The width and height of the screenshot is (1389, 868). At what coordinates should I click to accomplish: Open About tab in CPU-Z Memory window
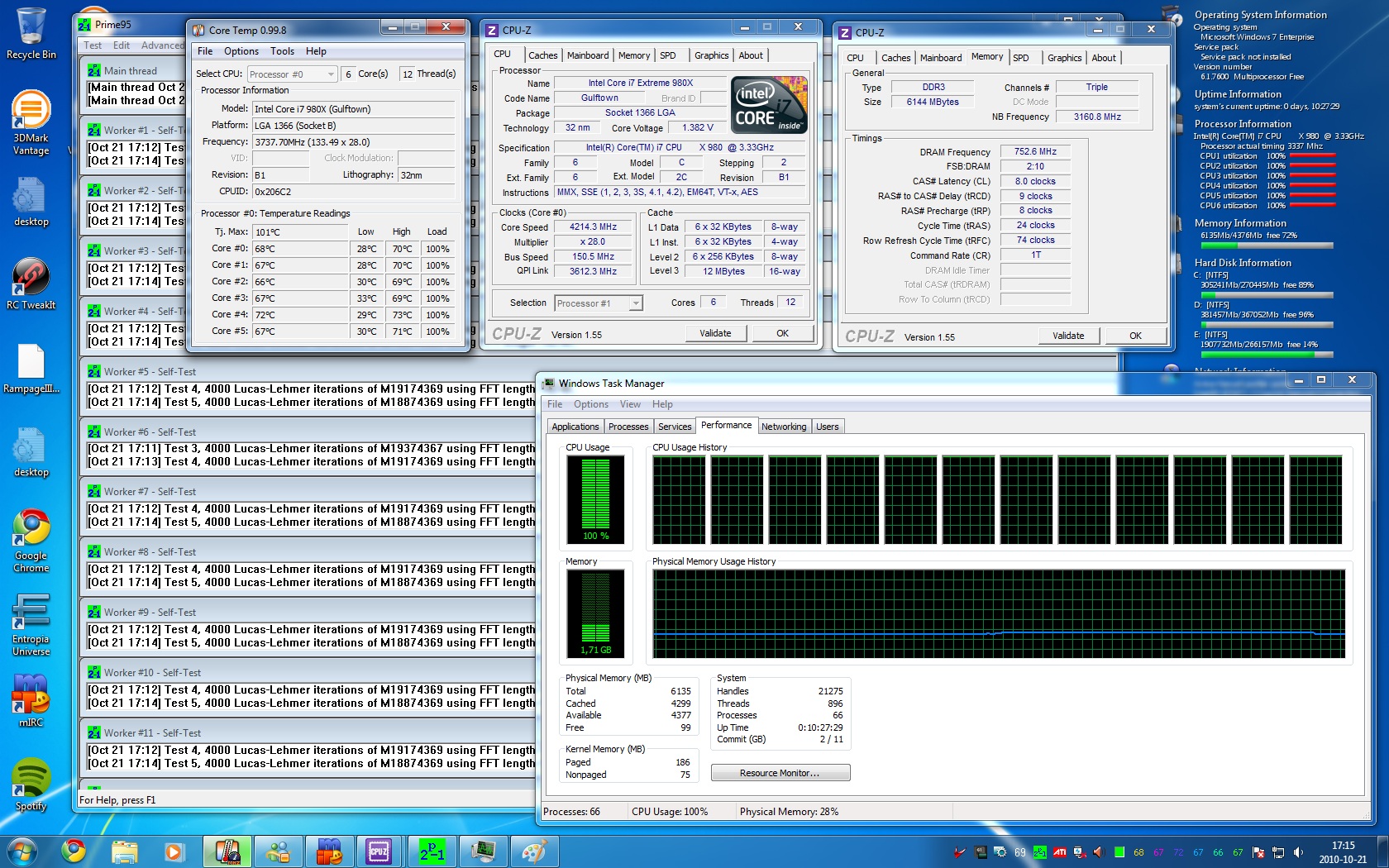coord(1104,58)
